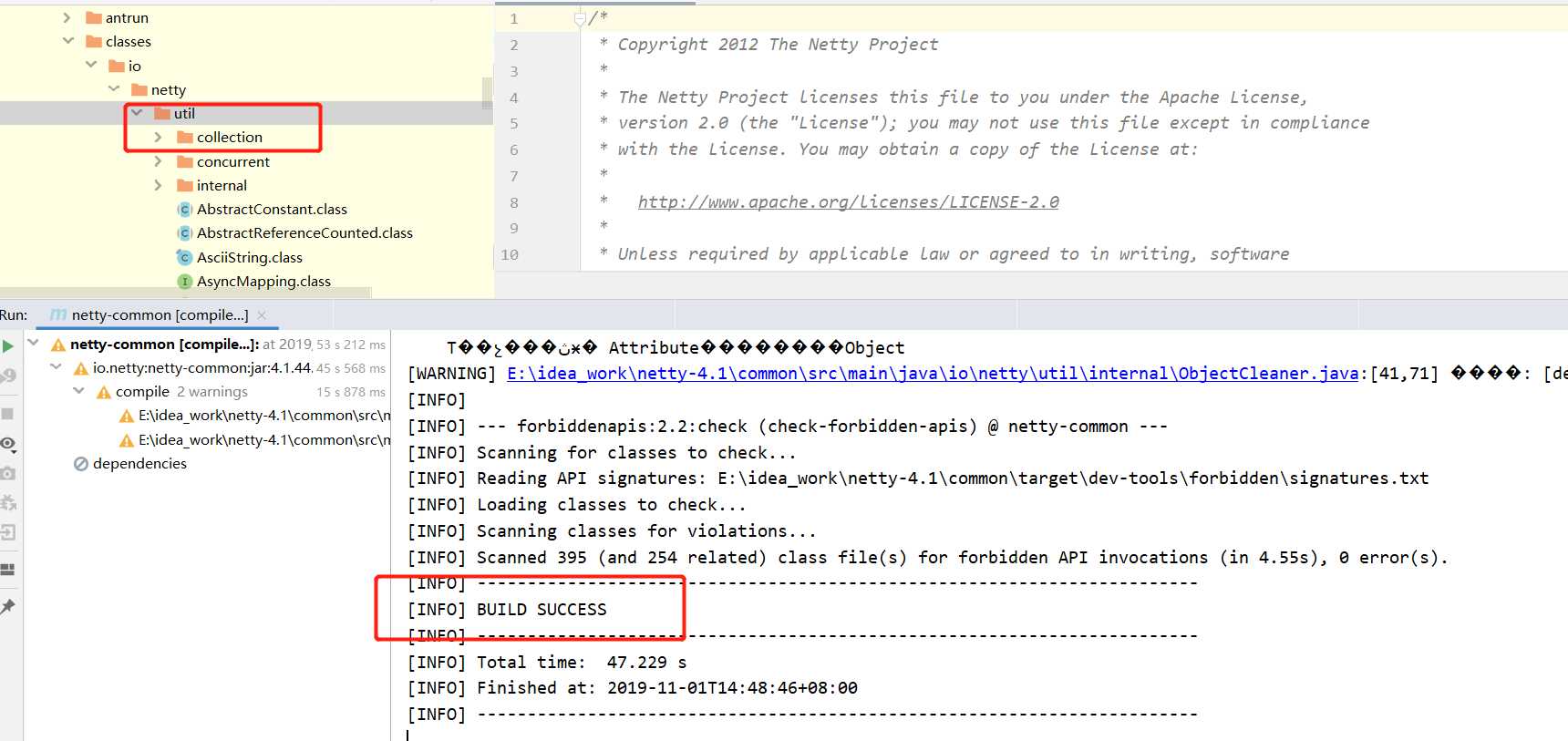This screenshot has width=1568, height=741.
Task: Click the Scanned 395 class files line
Action: (927, 558)
